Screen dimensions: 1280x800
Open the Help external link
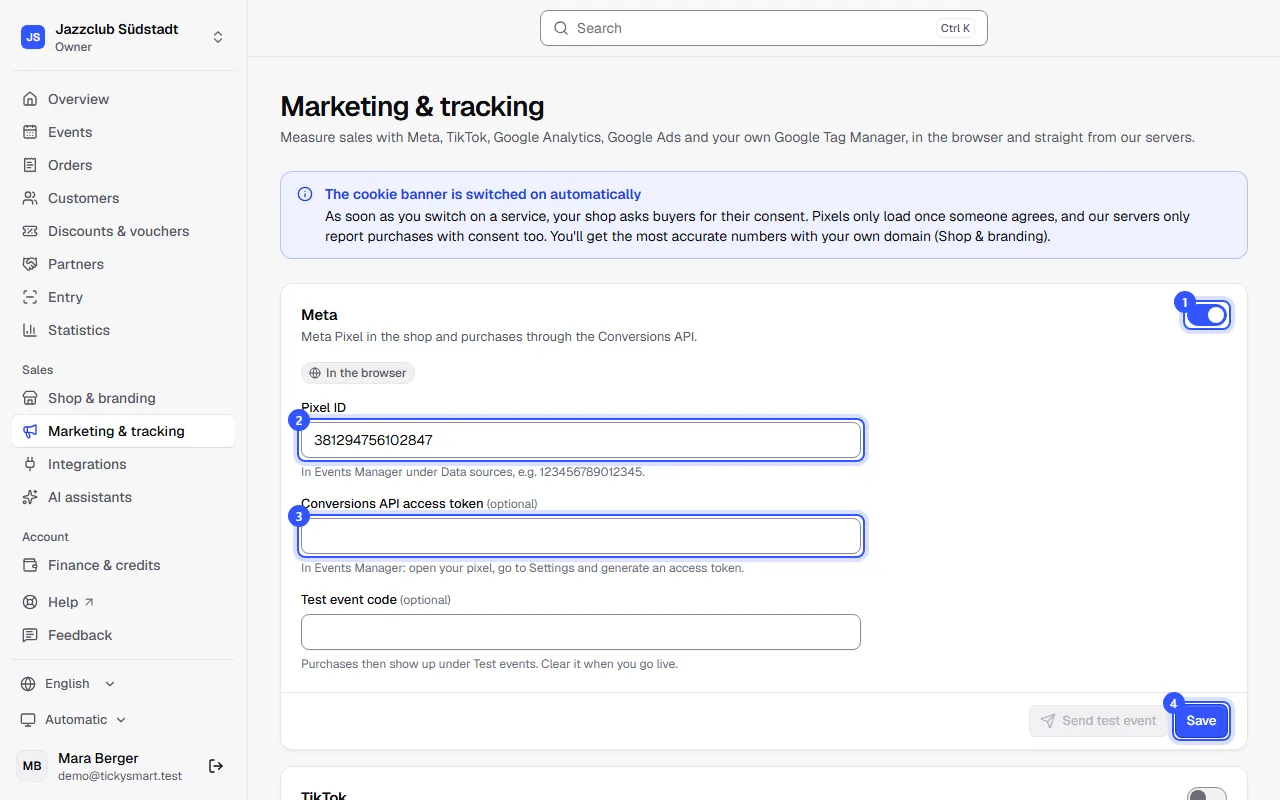click(124, 602)
